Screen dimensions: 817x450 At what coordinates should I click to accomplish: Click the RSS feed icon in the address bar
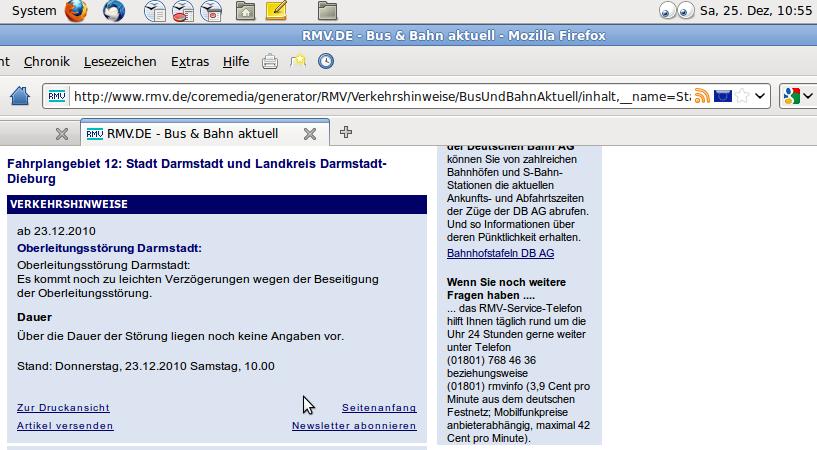(x=703, y=97)
